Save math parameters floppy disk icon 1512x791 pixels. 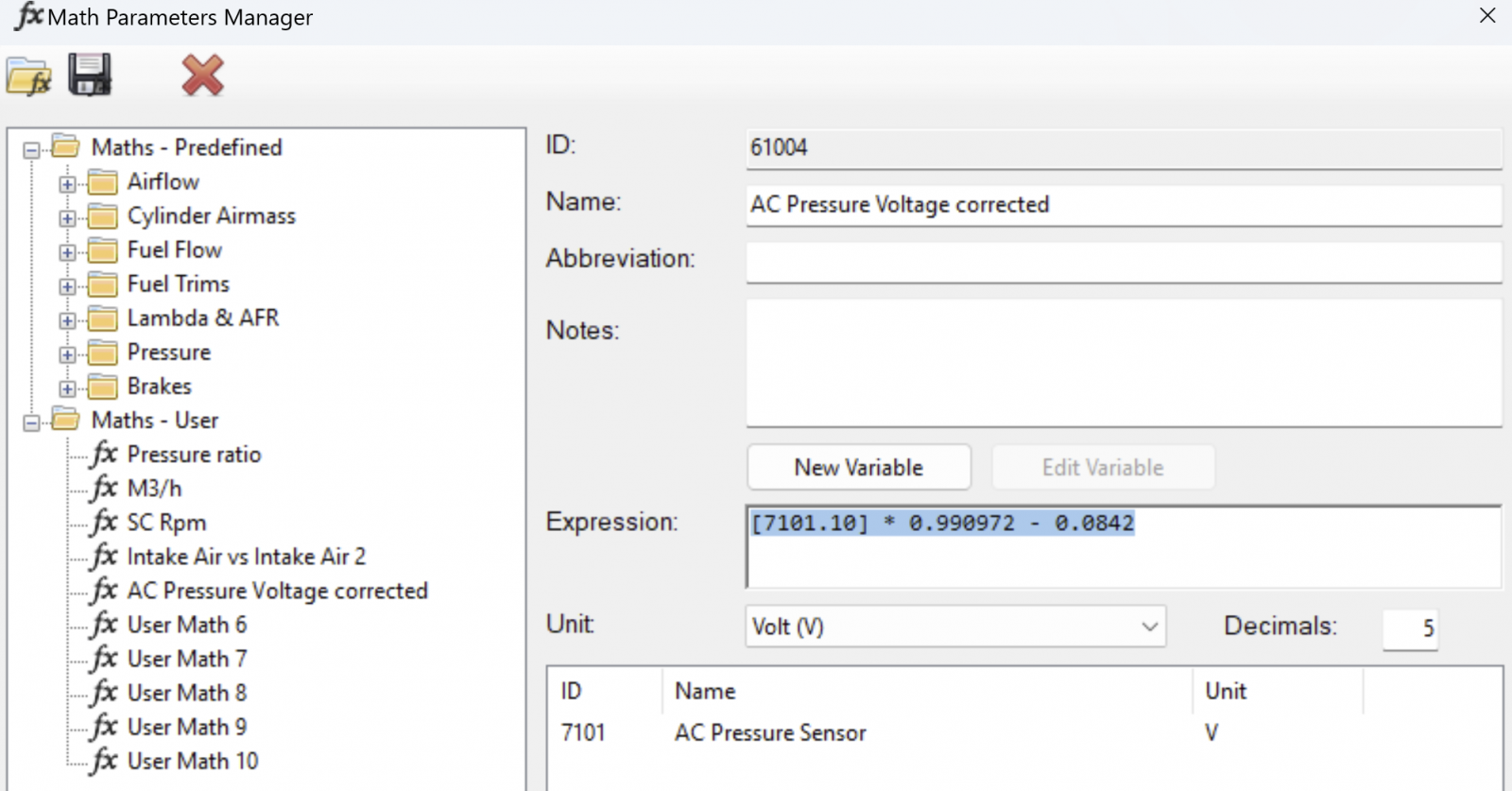[x=90, y=75]
